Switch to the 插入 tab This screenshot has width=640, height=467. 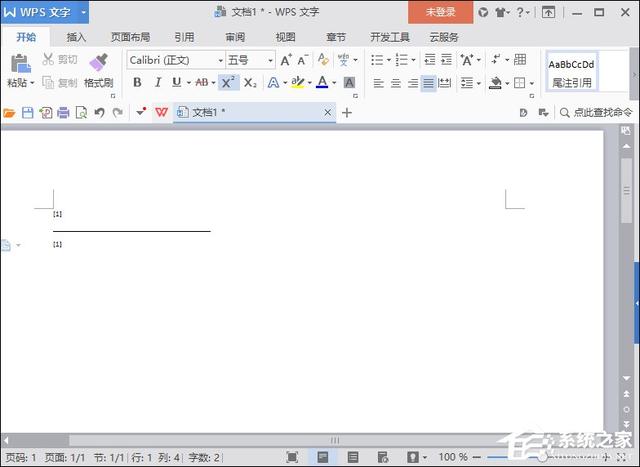click(76, 37)
